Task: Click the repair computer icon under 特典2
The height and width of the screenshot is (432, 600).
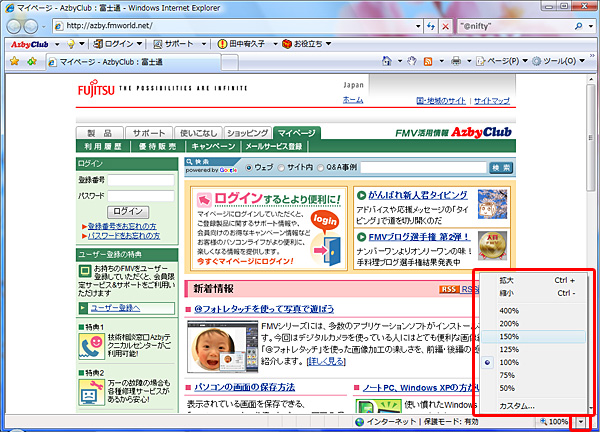Action: tap(91, 392)
